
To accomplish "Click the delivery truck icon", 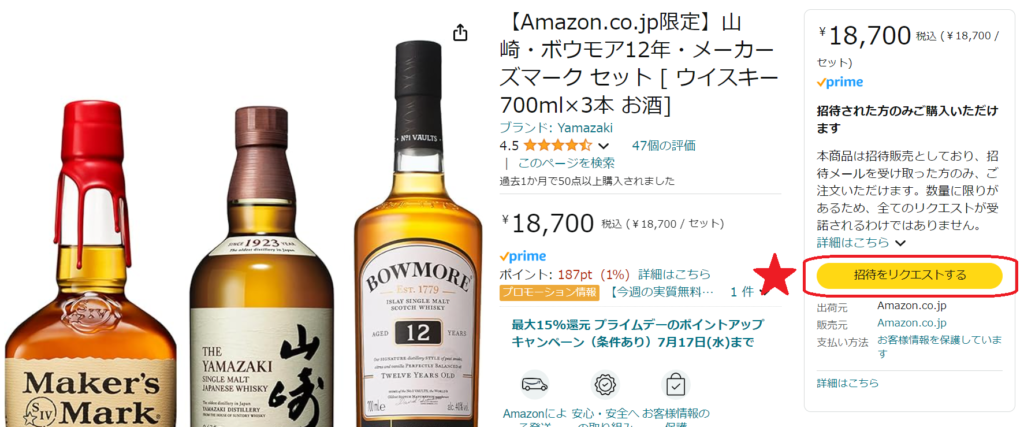I will click(534, 385).
